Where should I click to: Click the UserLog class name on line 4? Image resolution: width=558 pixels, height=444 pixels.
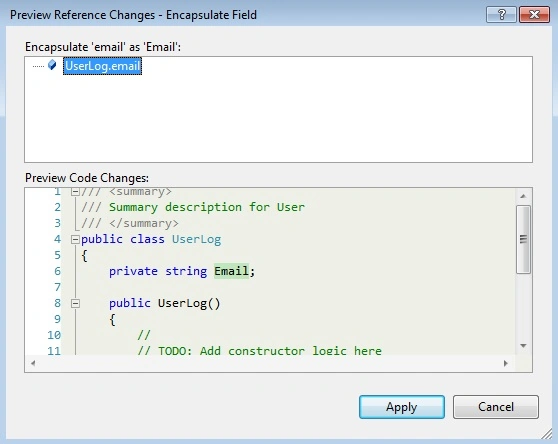click(x=196, y=239)
